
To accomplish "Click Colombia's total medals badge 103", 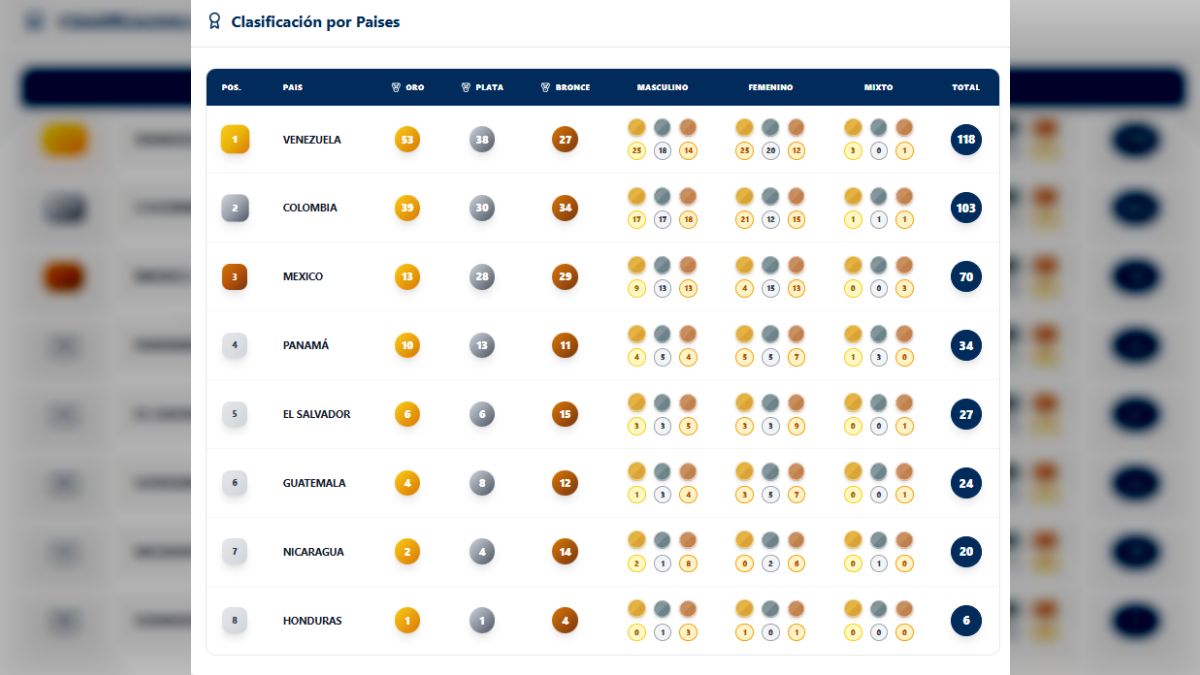I will [966, 208].
